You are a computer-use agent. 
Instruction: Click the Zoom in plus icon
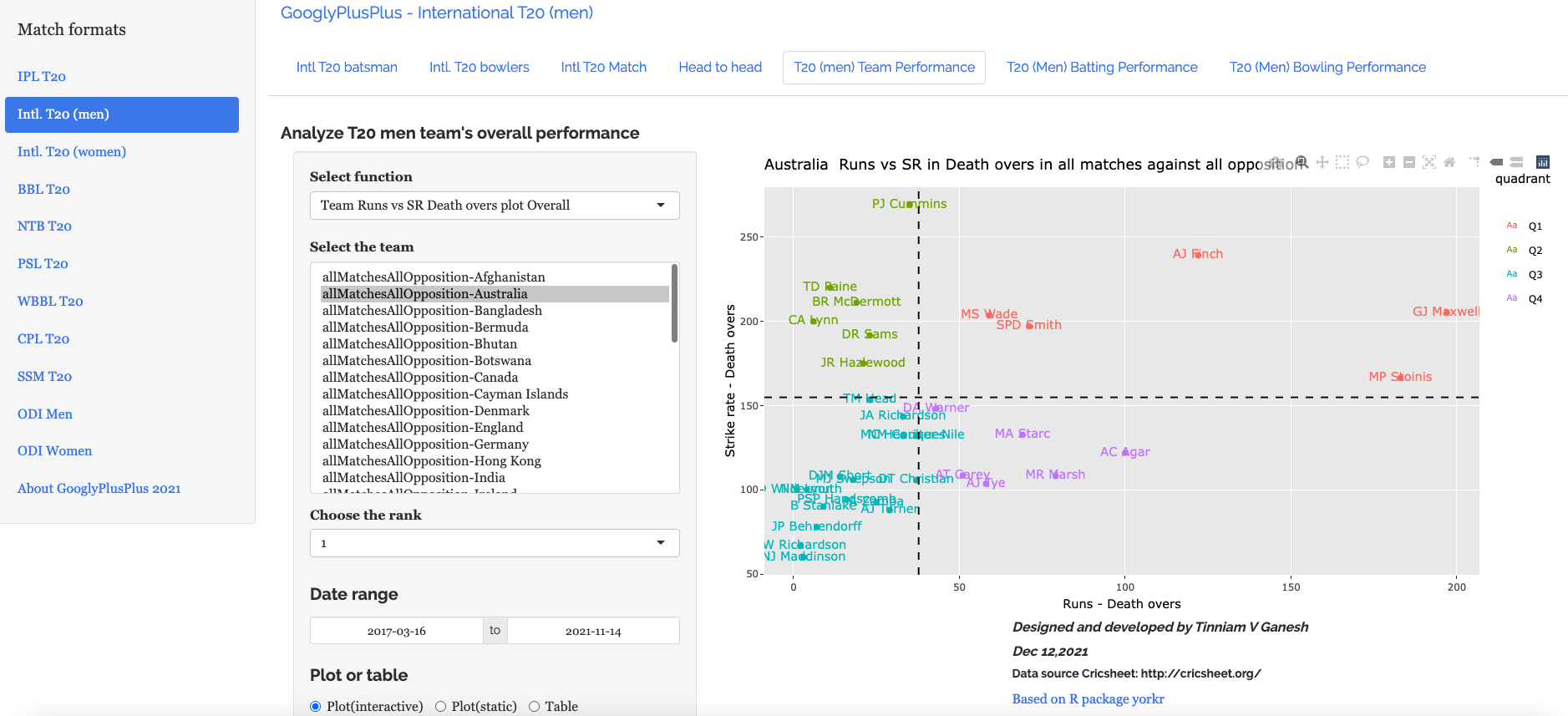pyautogui.click(x=1388, y=162)
